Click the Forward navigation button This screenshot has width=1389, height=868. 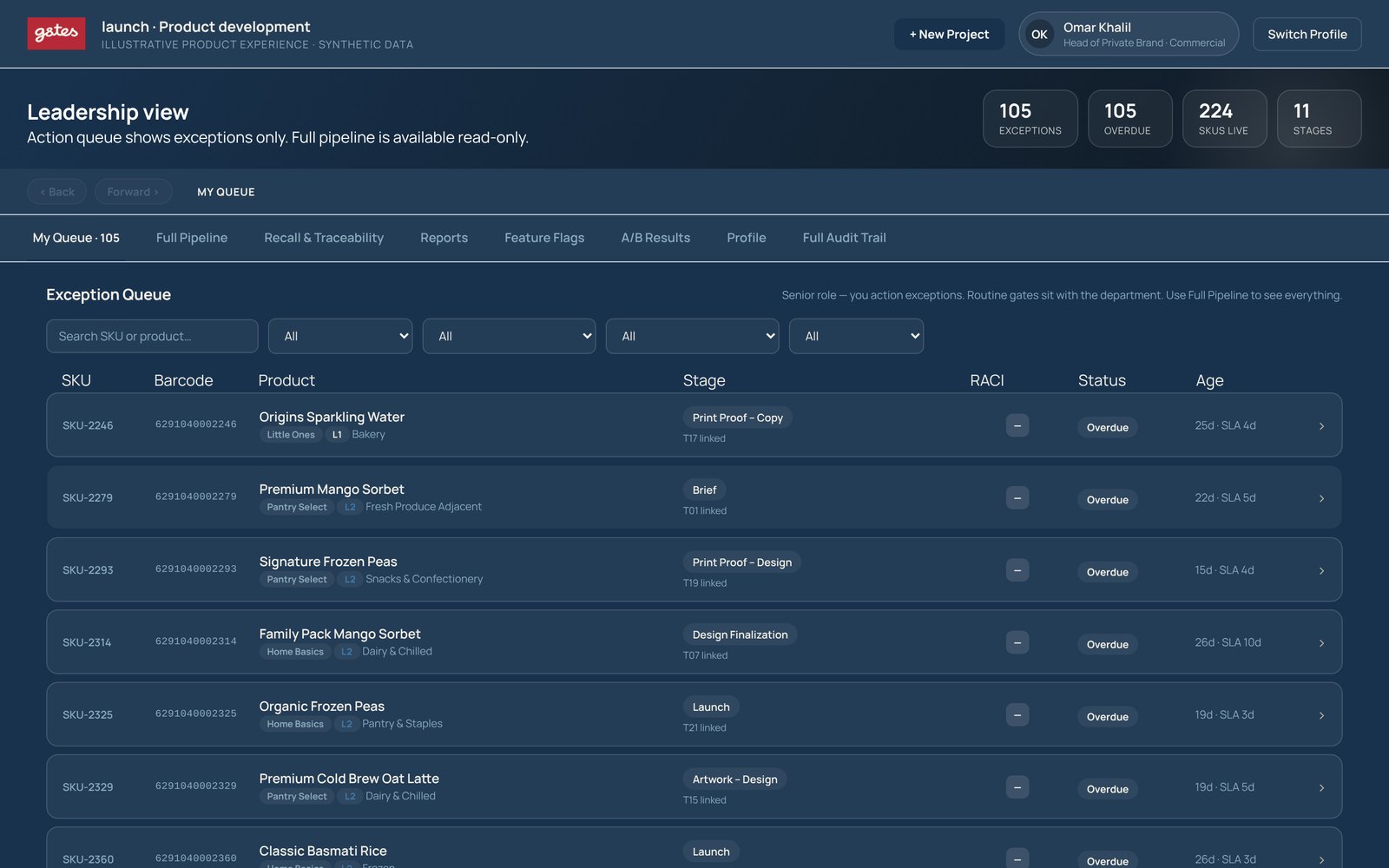point(133,192)
